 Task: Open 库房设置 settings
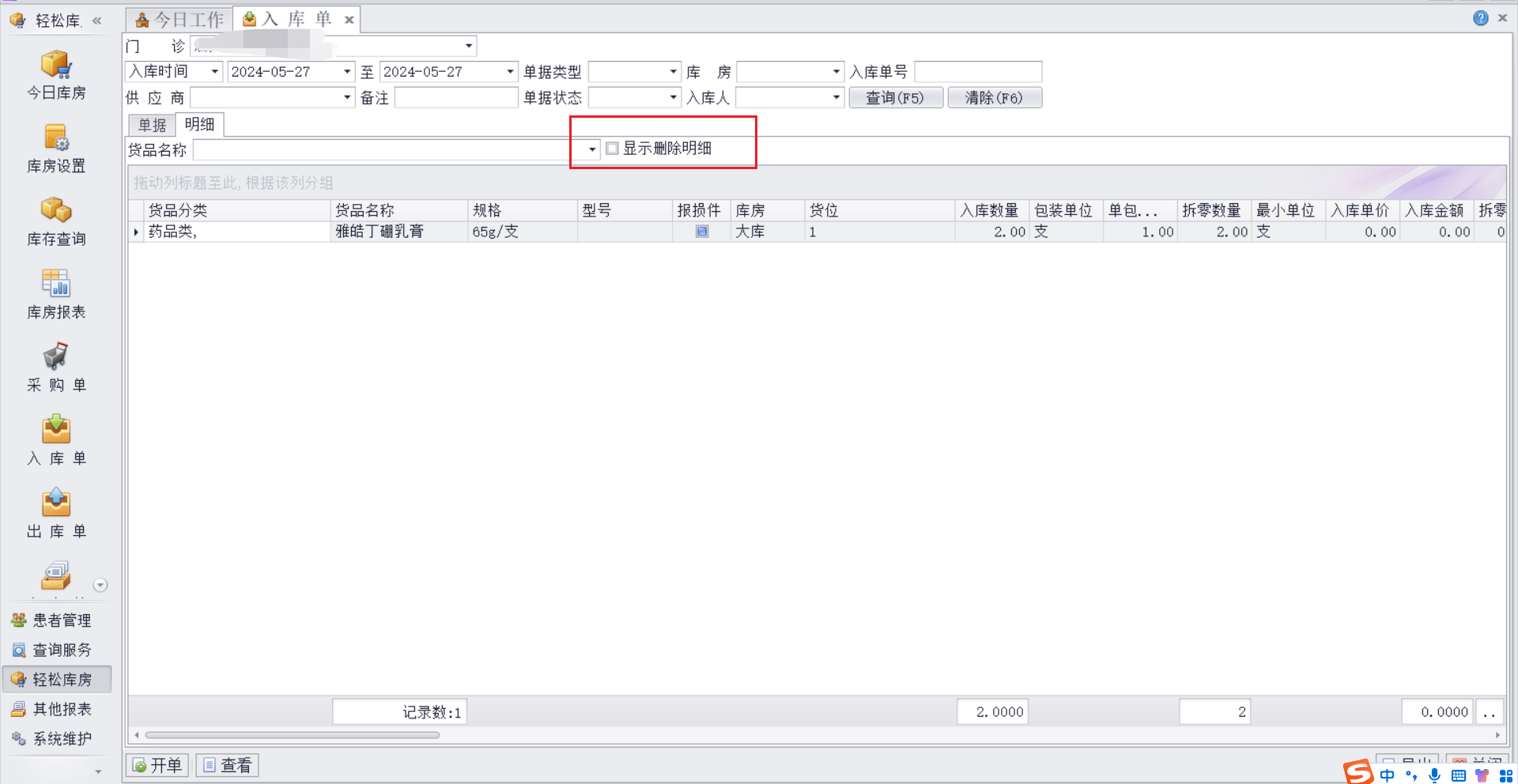click(x=56, y=149)
